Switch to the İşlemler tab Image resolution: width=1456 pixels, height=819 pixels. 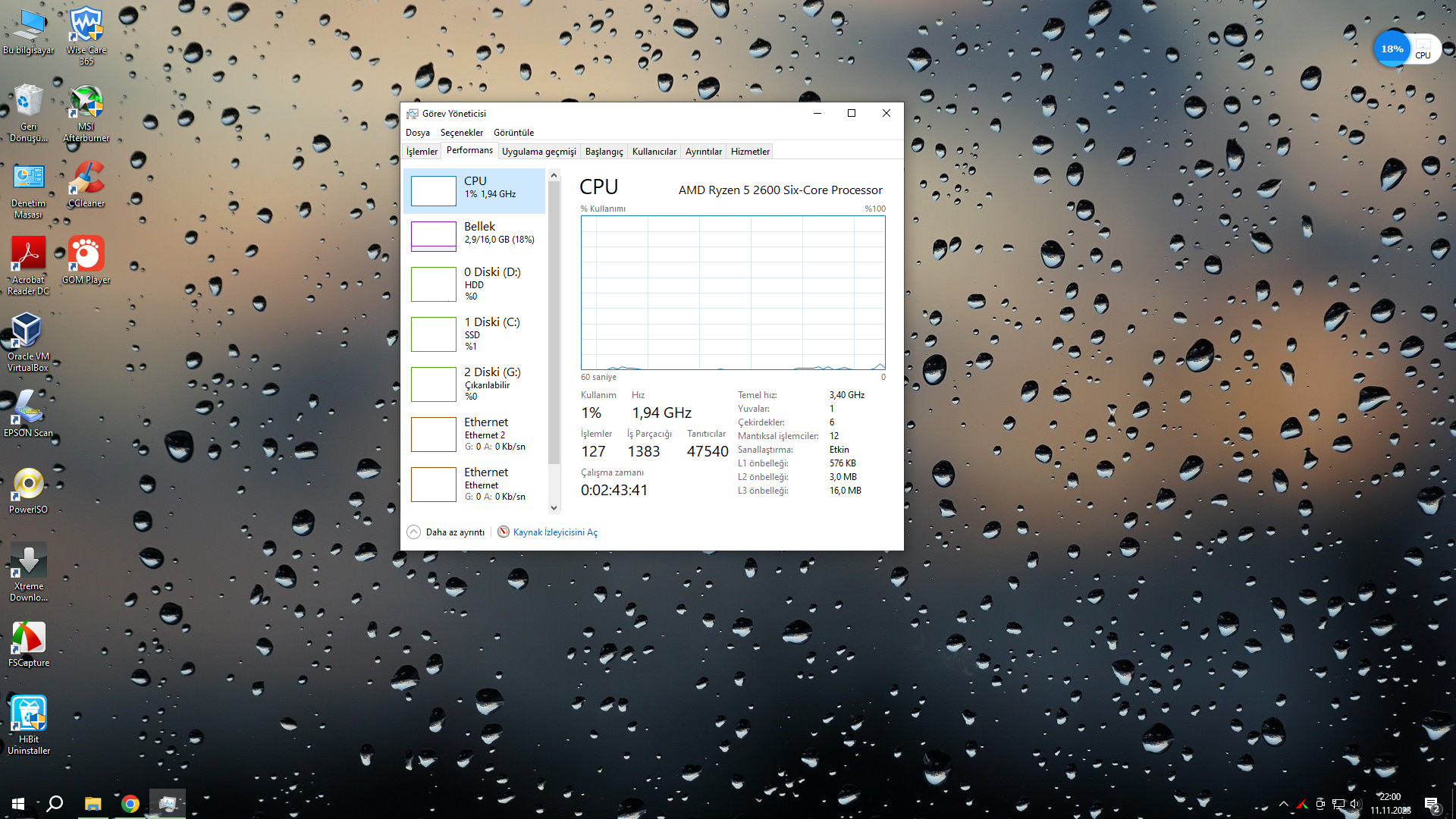coord(422,152)
